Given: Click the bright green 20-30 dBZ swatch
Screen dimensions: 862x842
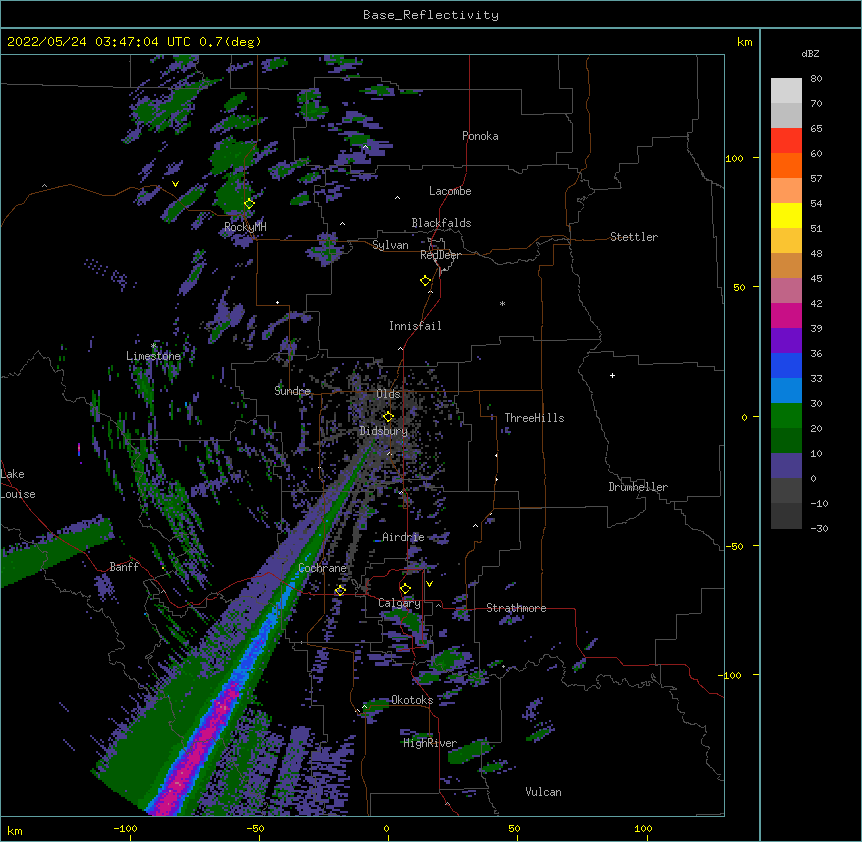Looking at the screenshot, I should (786, 416).
